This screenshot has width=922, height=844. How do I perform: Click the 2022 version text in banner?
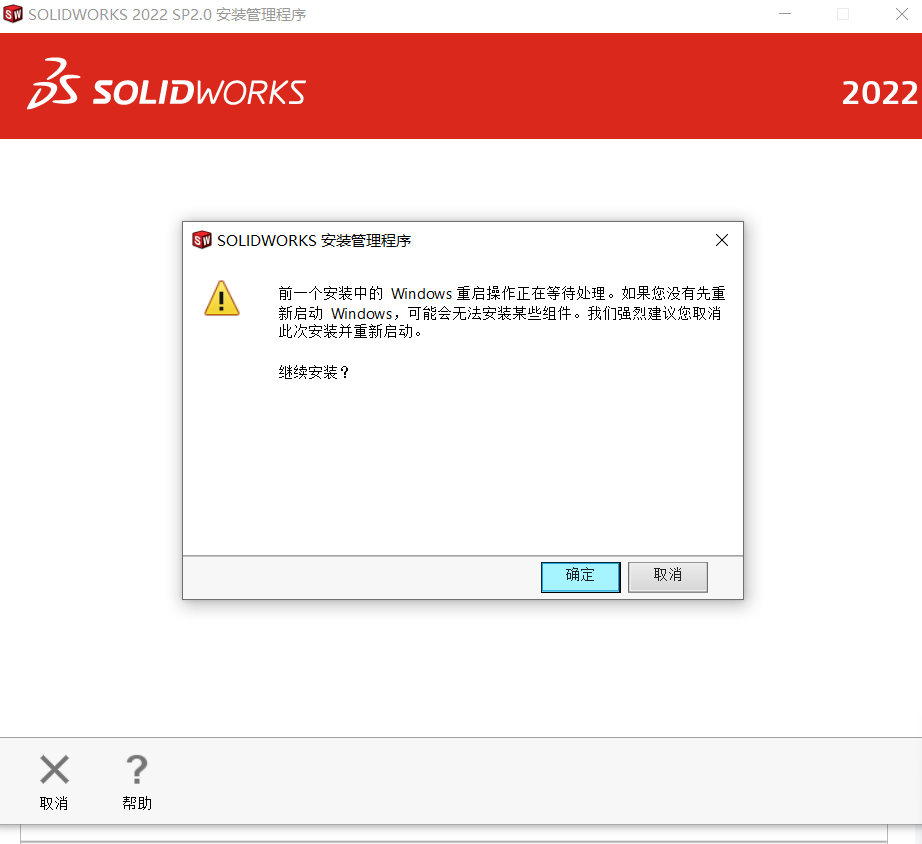(x=879, y=93)
